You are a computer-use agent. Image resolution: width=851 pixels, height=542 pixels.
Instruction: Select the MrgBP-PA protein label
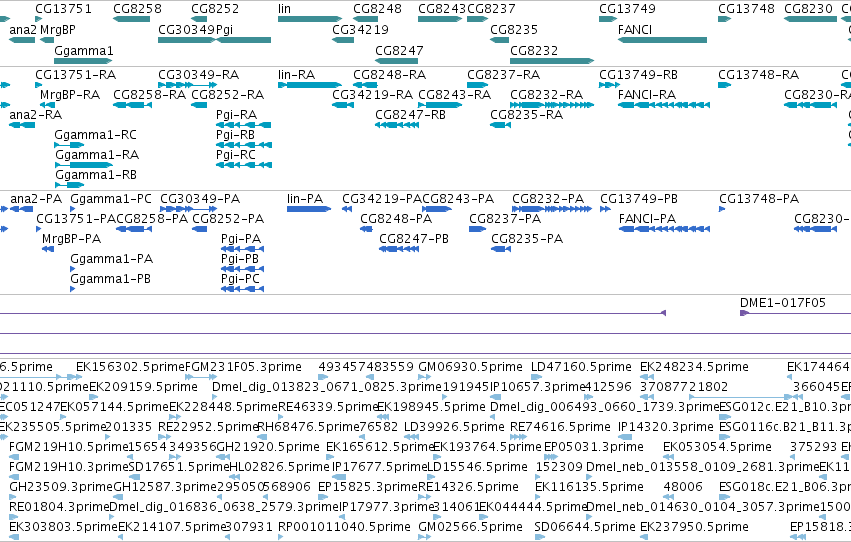[x=72, y=239]
